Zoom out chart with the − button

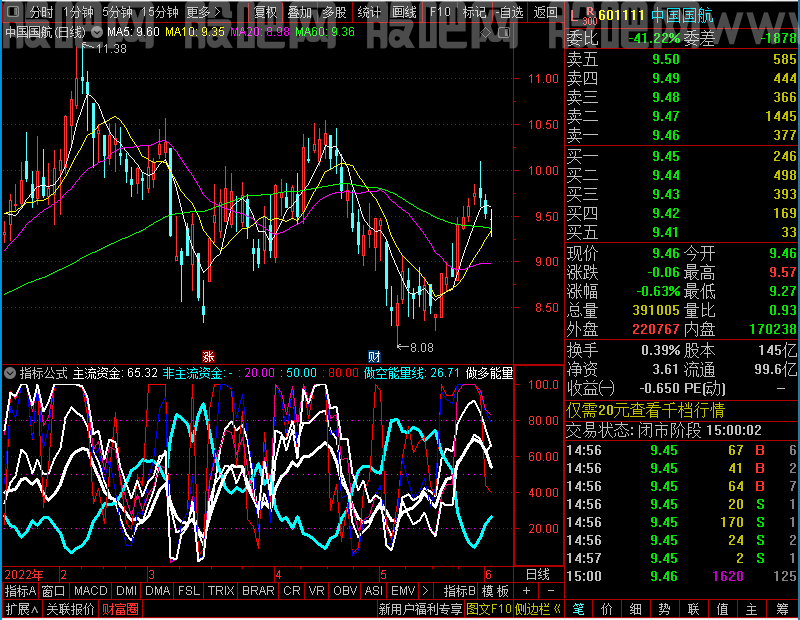click(x=551, y=590)
